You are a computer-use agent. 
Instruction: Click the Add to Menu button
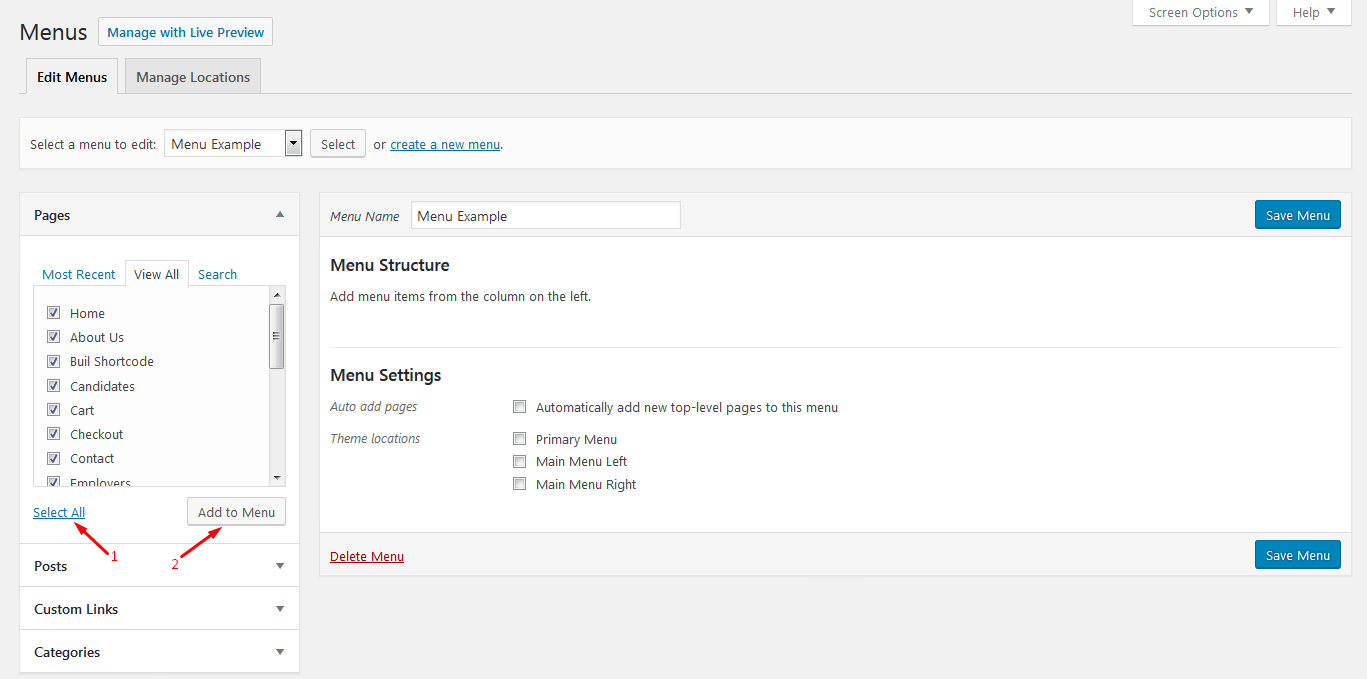click(x=236, y=512)
